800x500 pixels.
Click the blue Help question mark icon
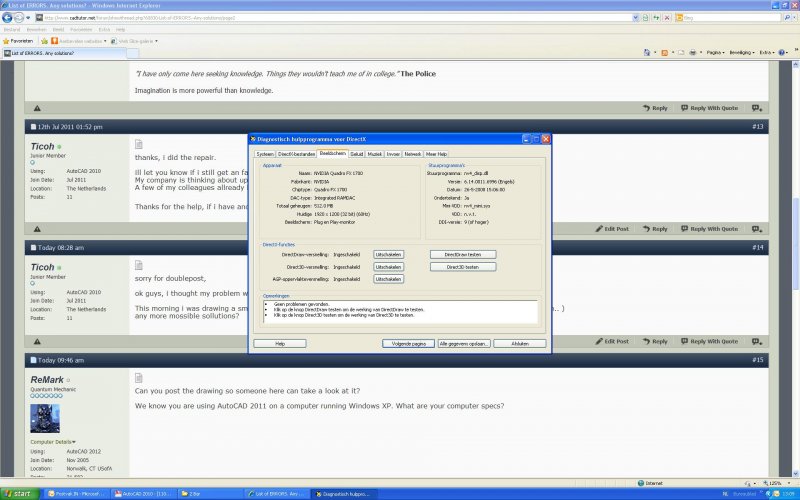tap(782, 53)
